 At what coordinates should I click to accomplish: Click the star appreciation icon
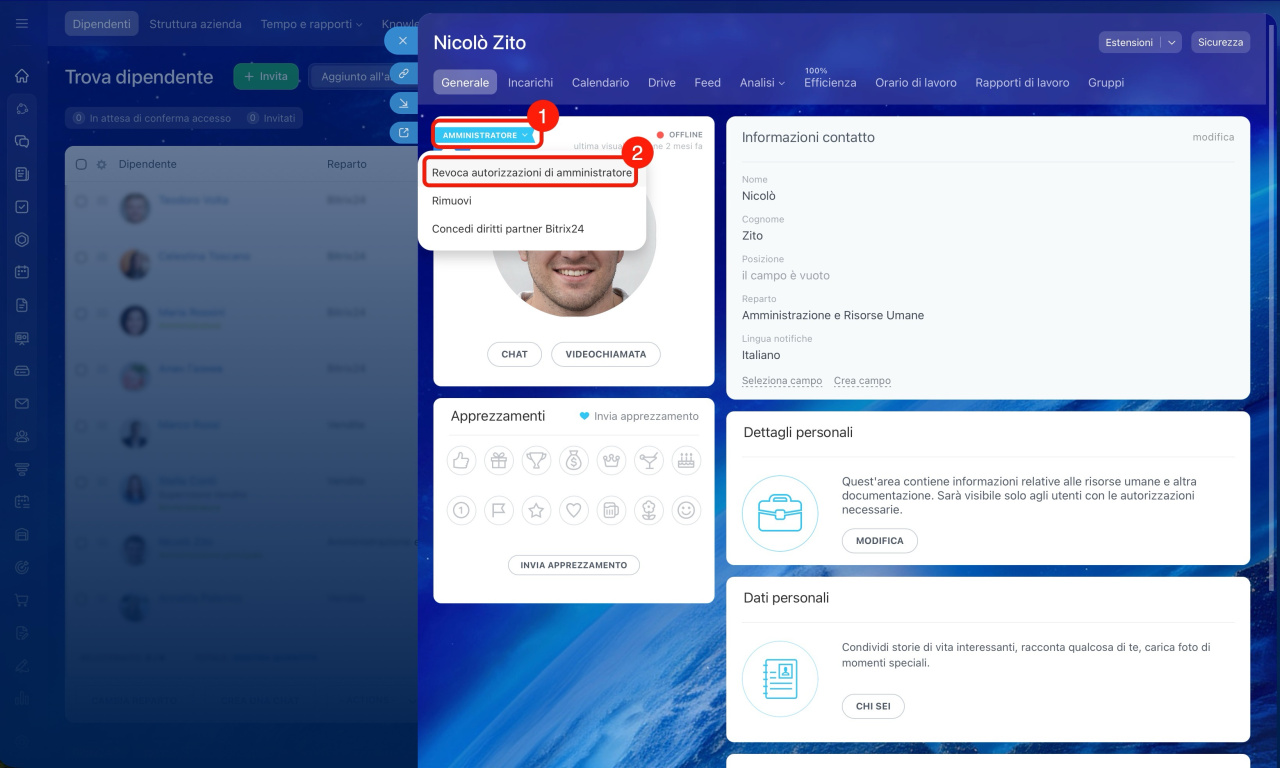tap(537, 510)
